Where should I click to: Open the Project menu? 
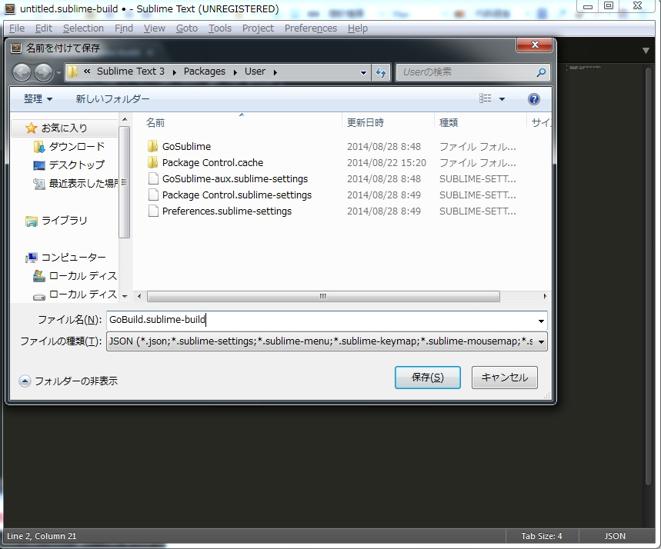pos(258,28)
